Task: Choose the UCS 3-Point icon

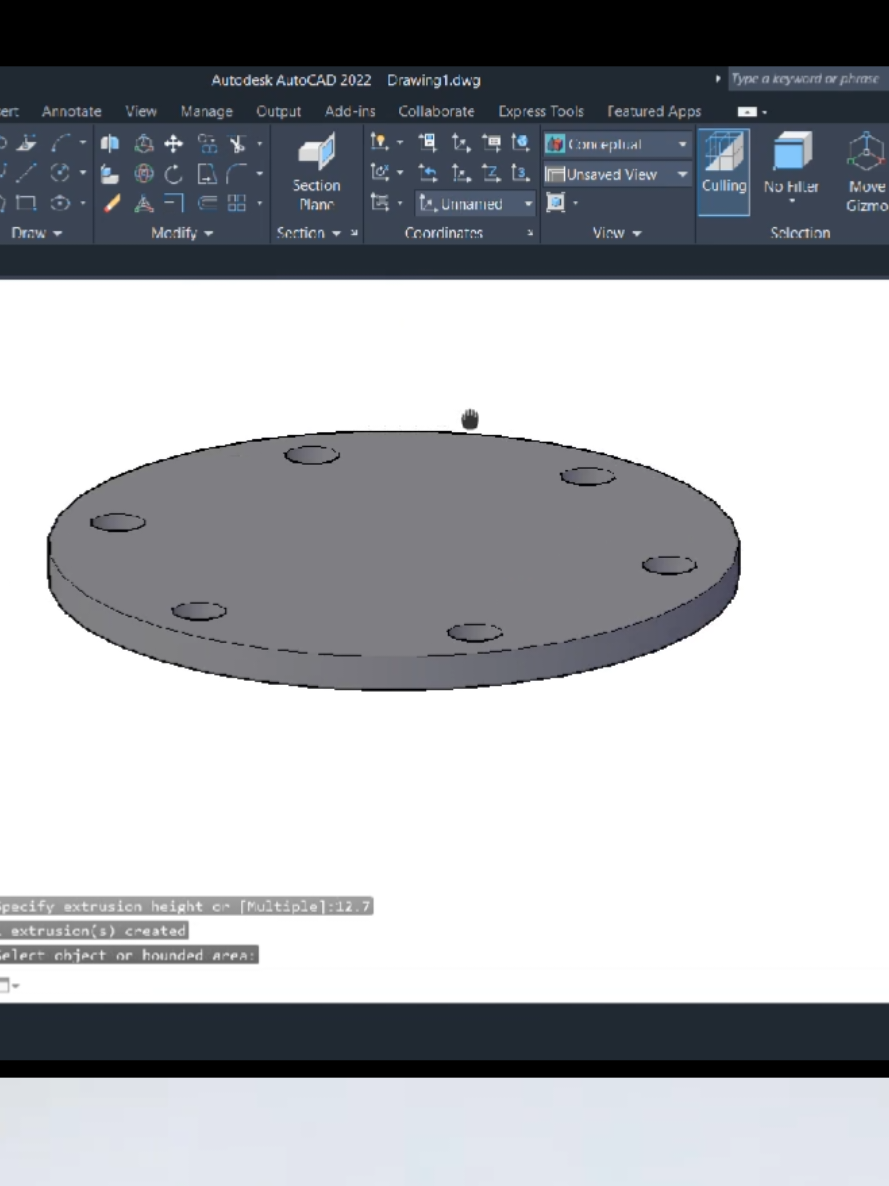Action: [520, 173]
